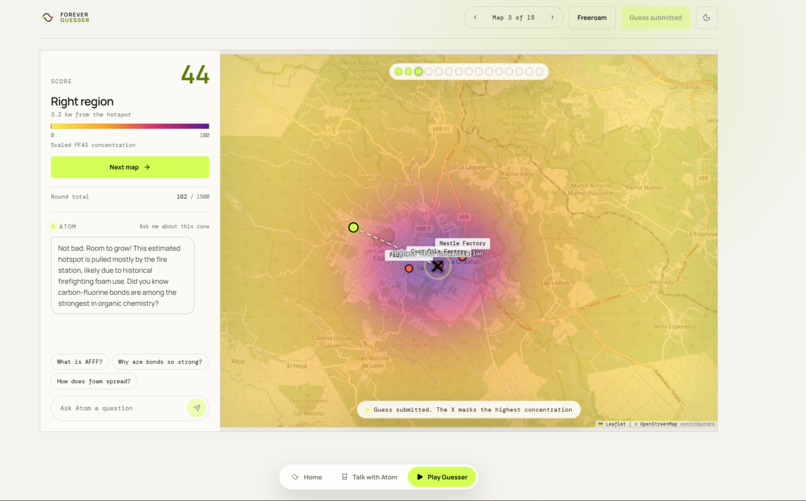This screenshot has width=806, height=501.
Task: Click the PFAS concentration color gradient bar
Action: tap(130, 126)
